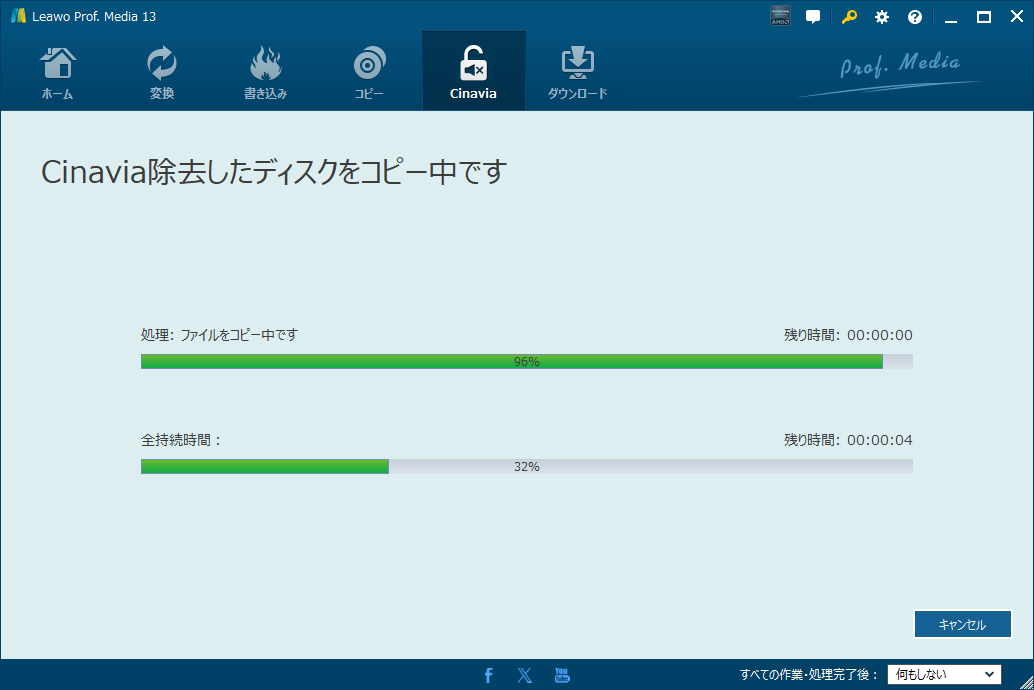
Task: Click the 96% file copy progress bar
Action: (x=527, y=361)
